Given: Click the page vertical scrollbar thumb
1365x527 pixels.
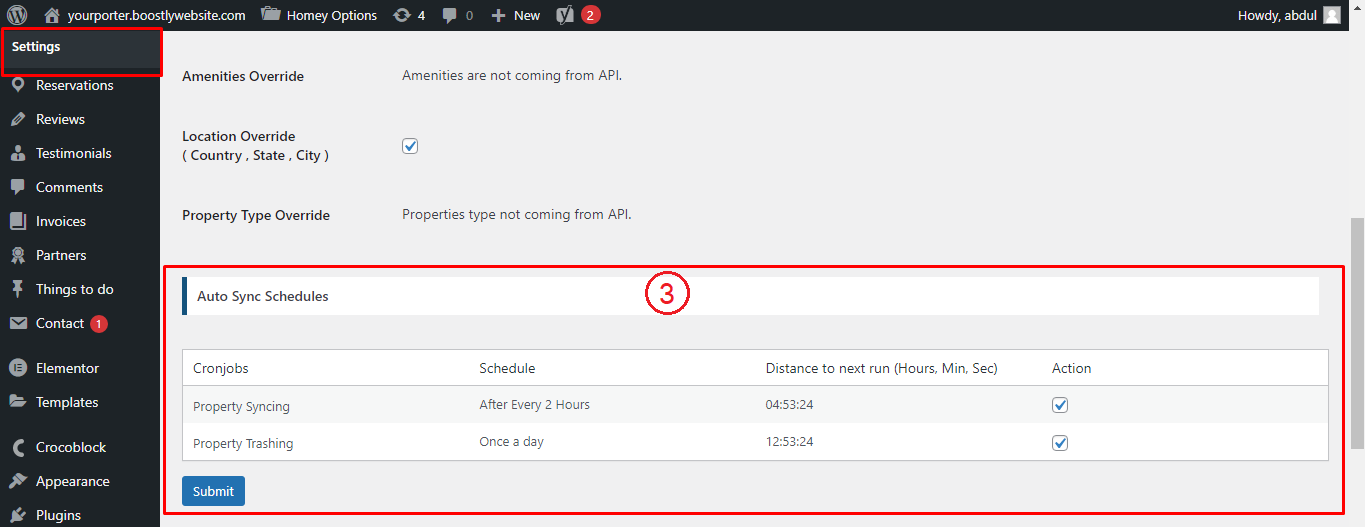Looking at the screenshot, I should [x=1357, y=332].
